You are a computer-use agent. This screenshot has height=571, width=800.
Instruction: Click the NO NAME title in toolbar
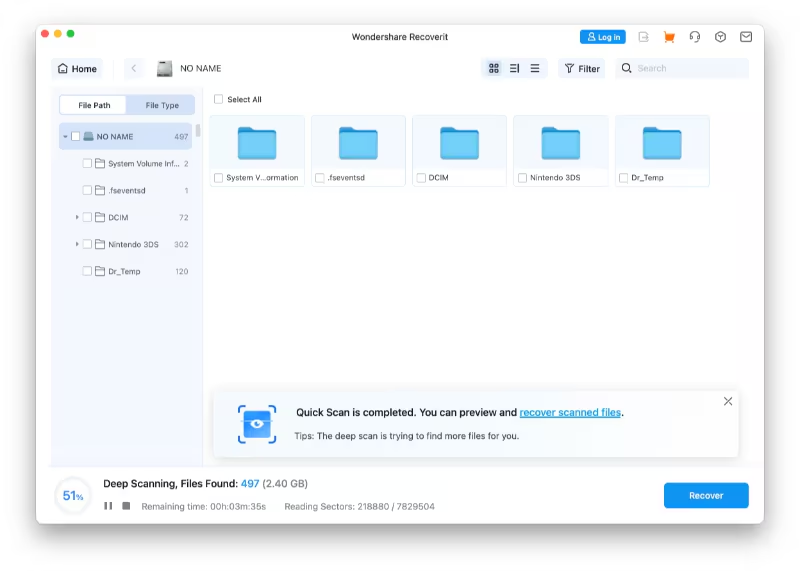tap(201, 68)
